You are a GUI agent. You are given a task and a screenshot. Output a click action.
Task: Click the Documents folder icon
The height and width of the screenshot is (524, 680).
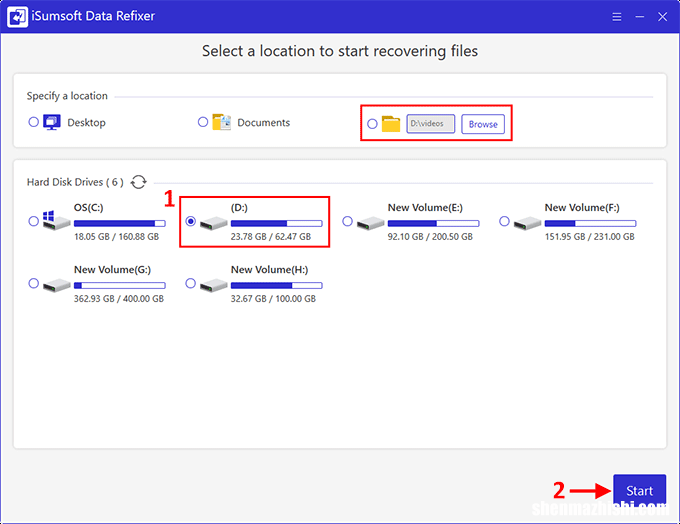(x=222, y=122)
